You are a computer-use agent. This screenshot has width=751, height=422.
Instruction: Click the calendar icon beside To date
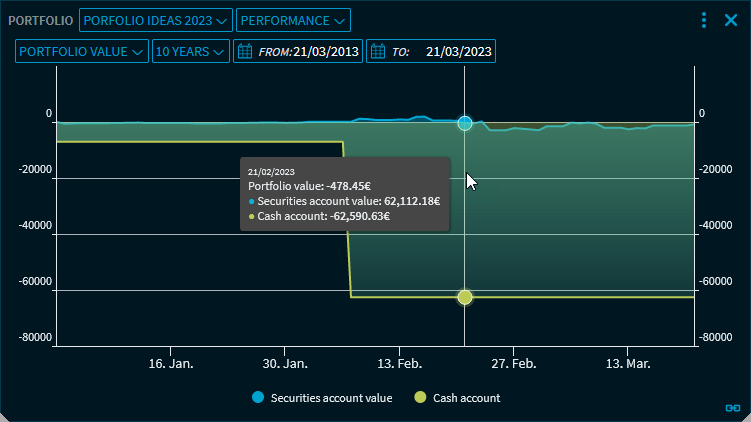point(378,51)
